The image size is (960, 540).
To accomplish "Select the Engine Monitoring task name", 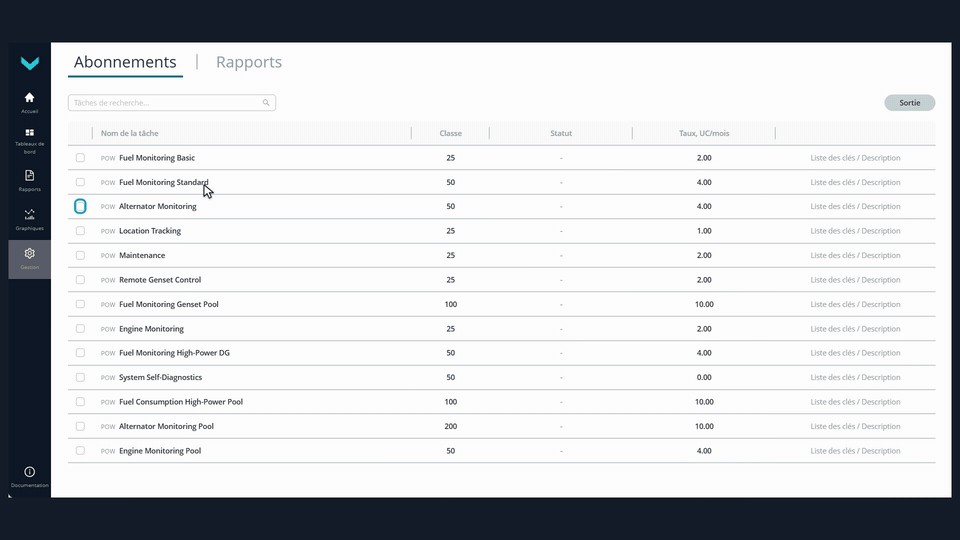I will (x=151, y=329).
